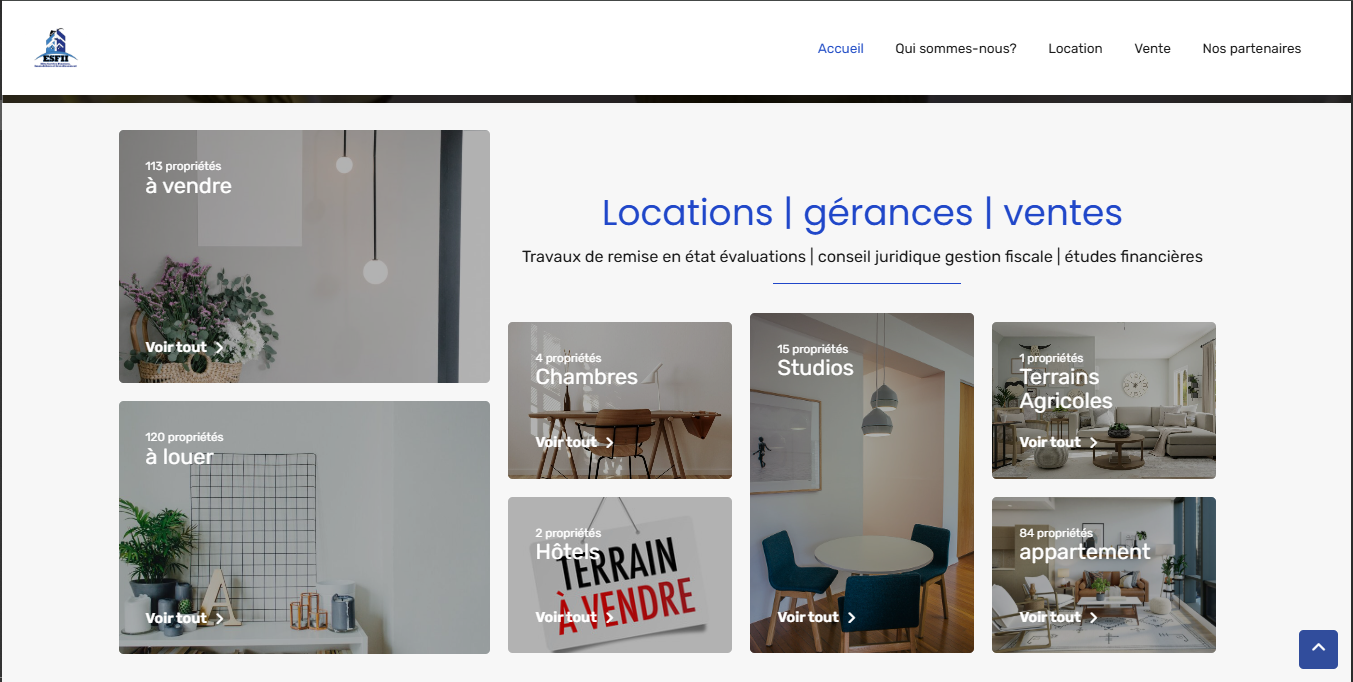Click the chevron next to 'Voir tout' on à louer card
This screenshot has height=682, width=1353.
[220, 619]
